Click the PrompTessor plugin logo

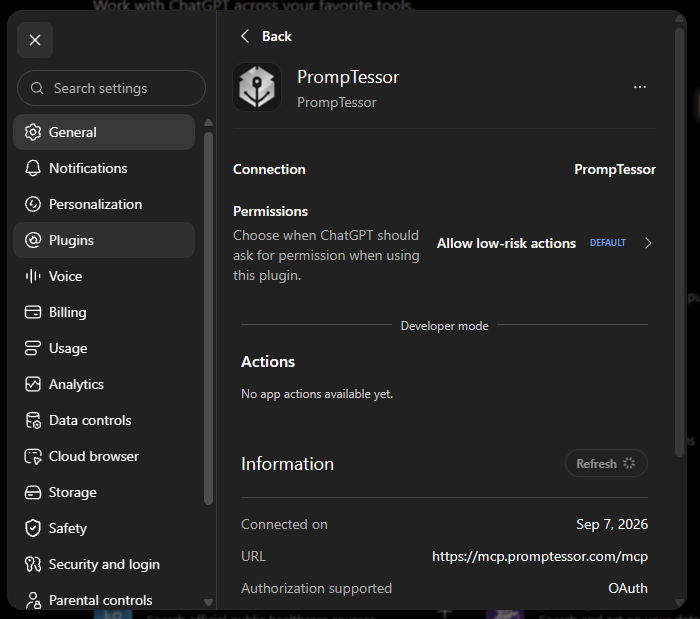point(257,87)
